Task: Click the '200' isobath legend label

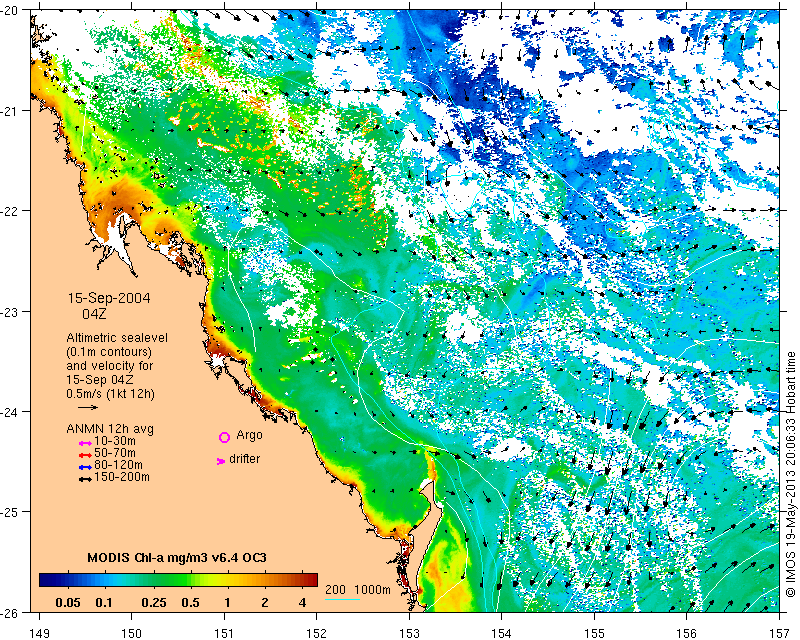Action: coord(335,589)
